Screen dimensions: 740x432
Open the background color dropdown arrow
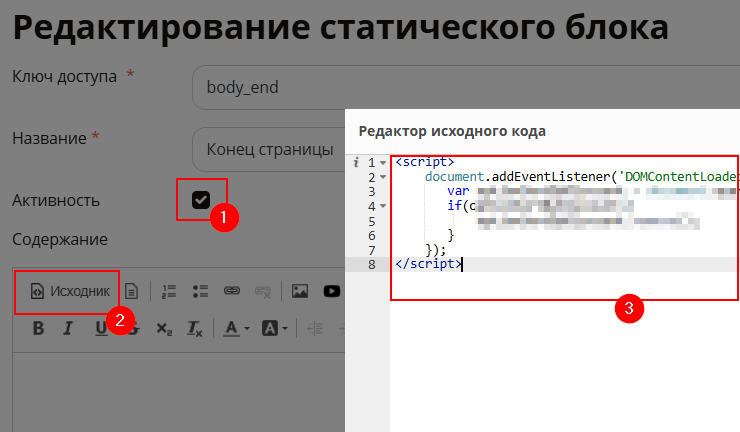click(285, 329)
